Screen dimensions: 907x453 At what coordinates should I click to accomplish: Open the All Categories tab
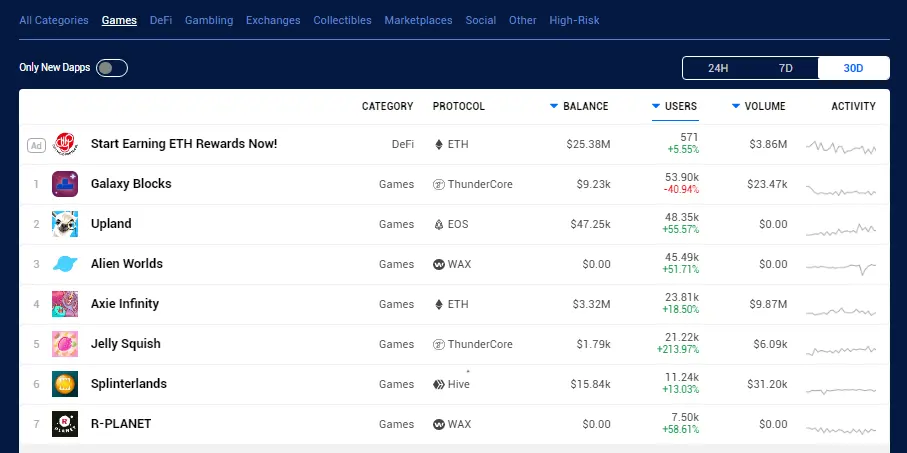(x=54, y=20)
